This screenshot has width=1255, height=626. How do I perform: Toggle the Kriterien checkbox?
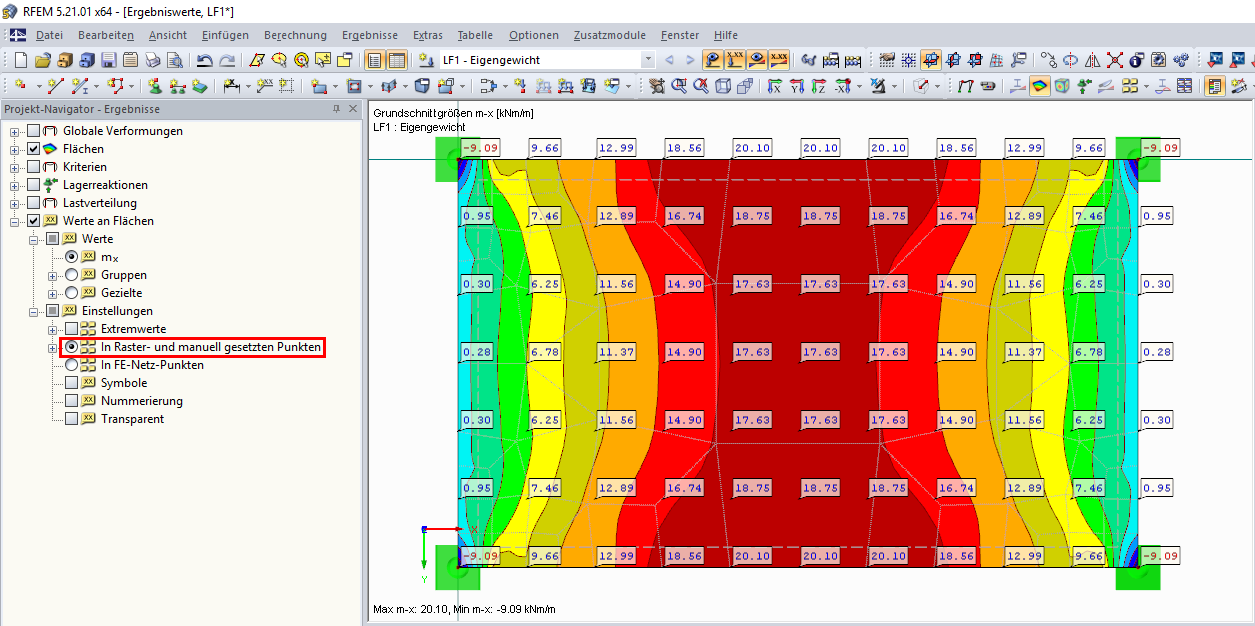click(34, 167)
